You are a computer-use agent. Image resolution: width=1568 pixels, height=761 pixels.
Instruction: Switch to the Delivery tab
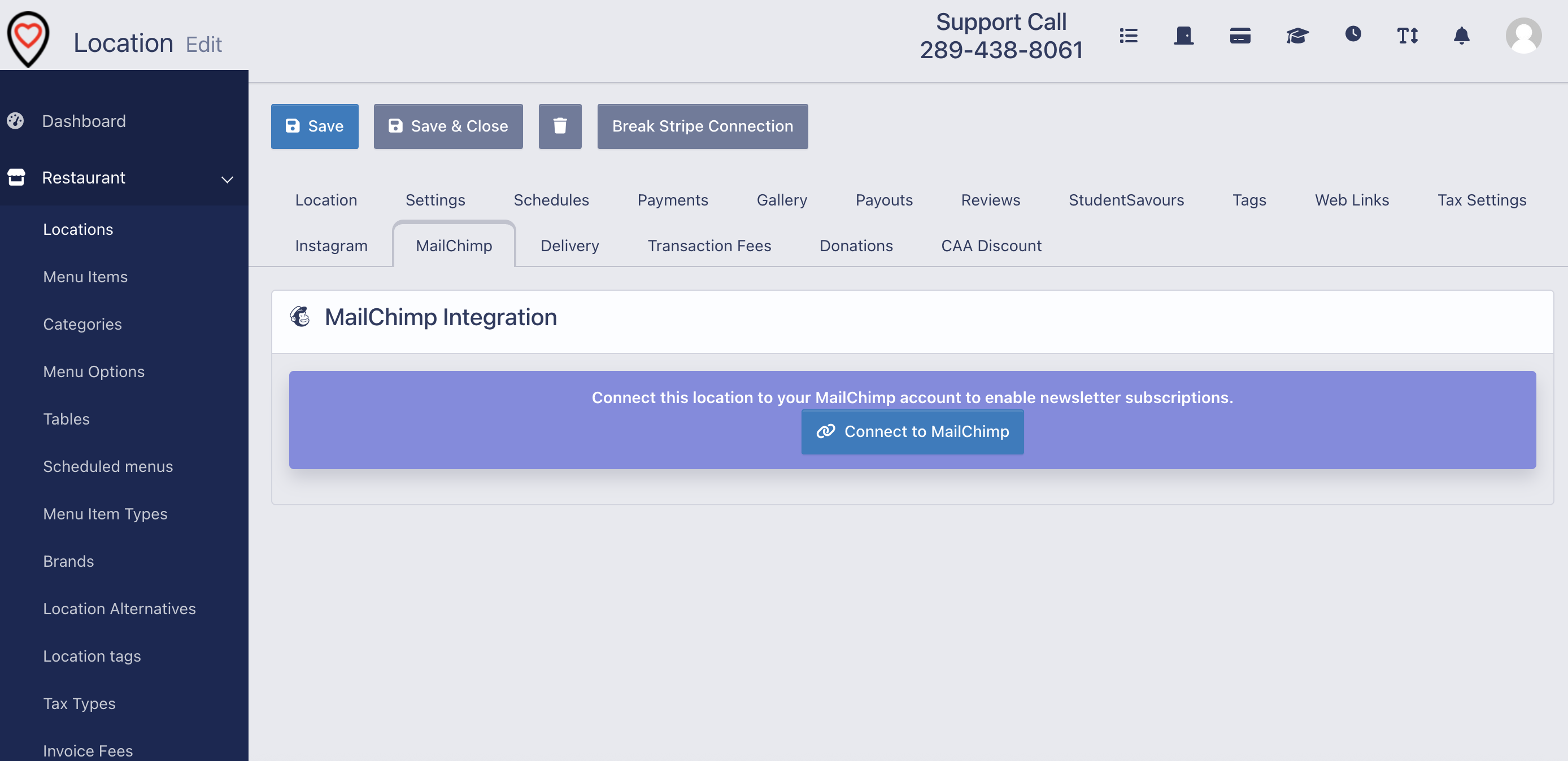(569, 246)
